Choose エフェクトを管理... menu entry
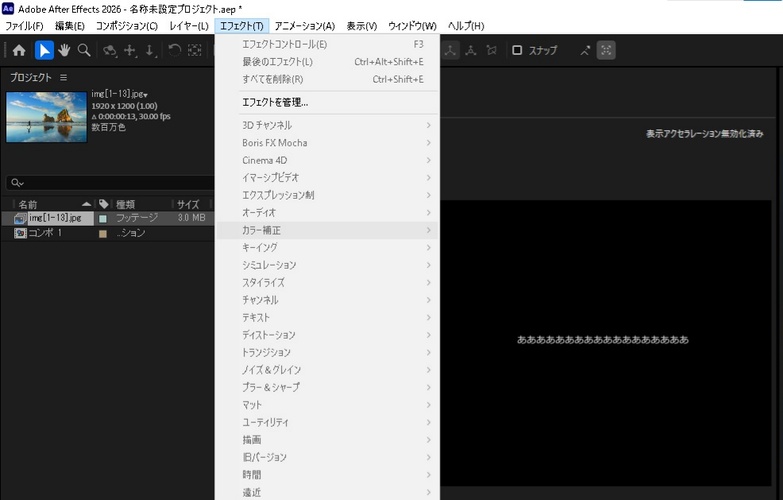This screenshot has width=783, height=500. (327, 102)
